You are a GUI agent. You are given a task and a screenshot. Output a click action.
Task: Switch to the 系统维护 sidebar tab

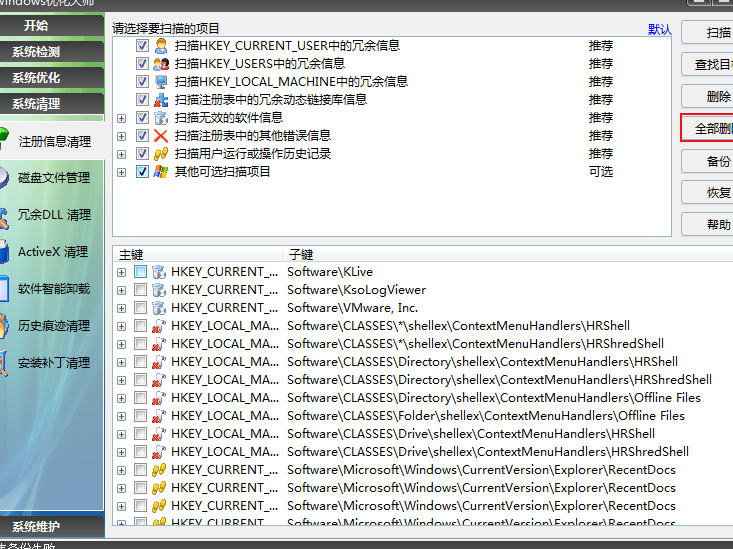coord(51,527)
